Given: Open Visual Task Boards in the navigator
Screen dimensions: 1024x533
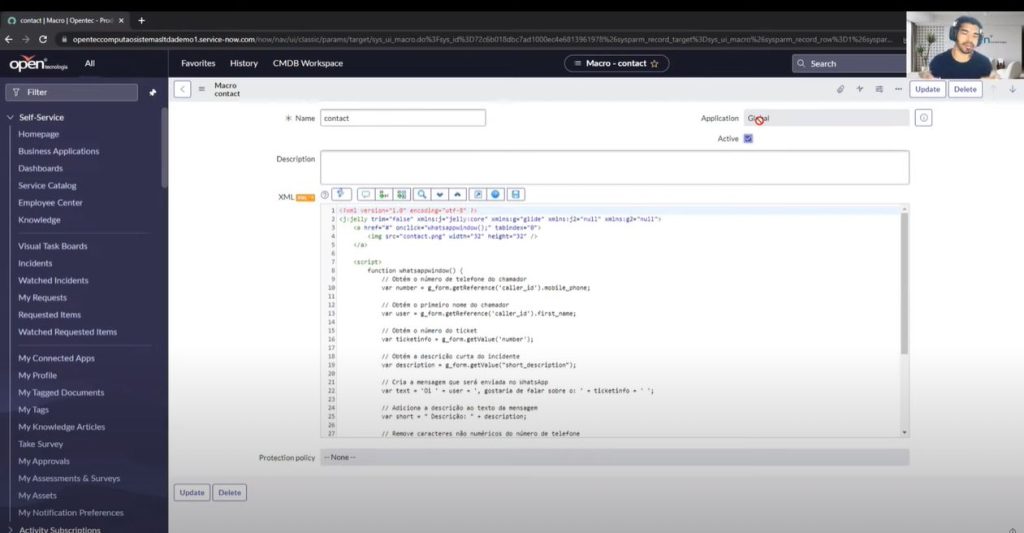Looking at the screenshot, I should point(53,246).
